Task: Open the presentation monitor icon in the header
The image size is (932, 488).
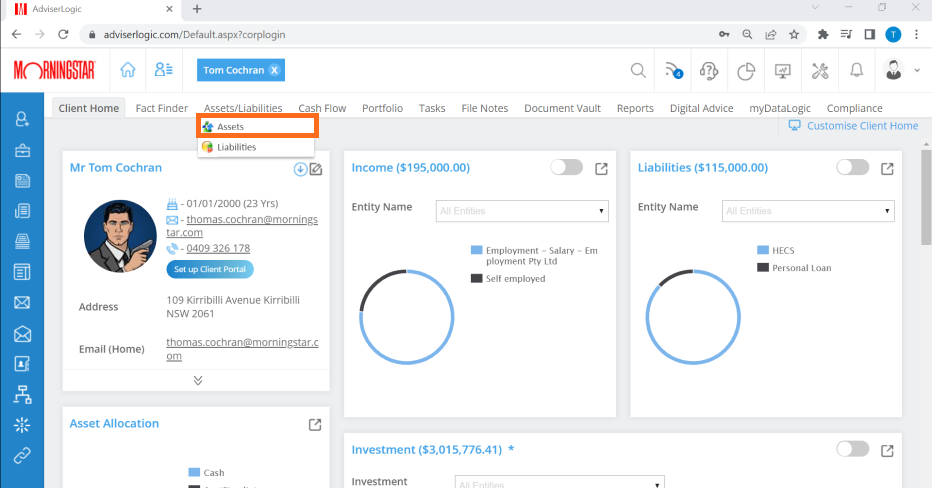Action: 783,71
